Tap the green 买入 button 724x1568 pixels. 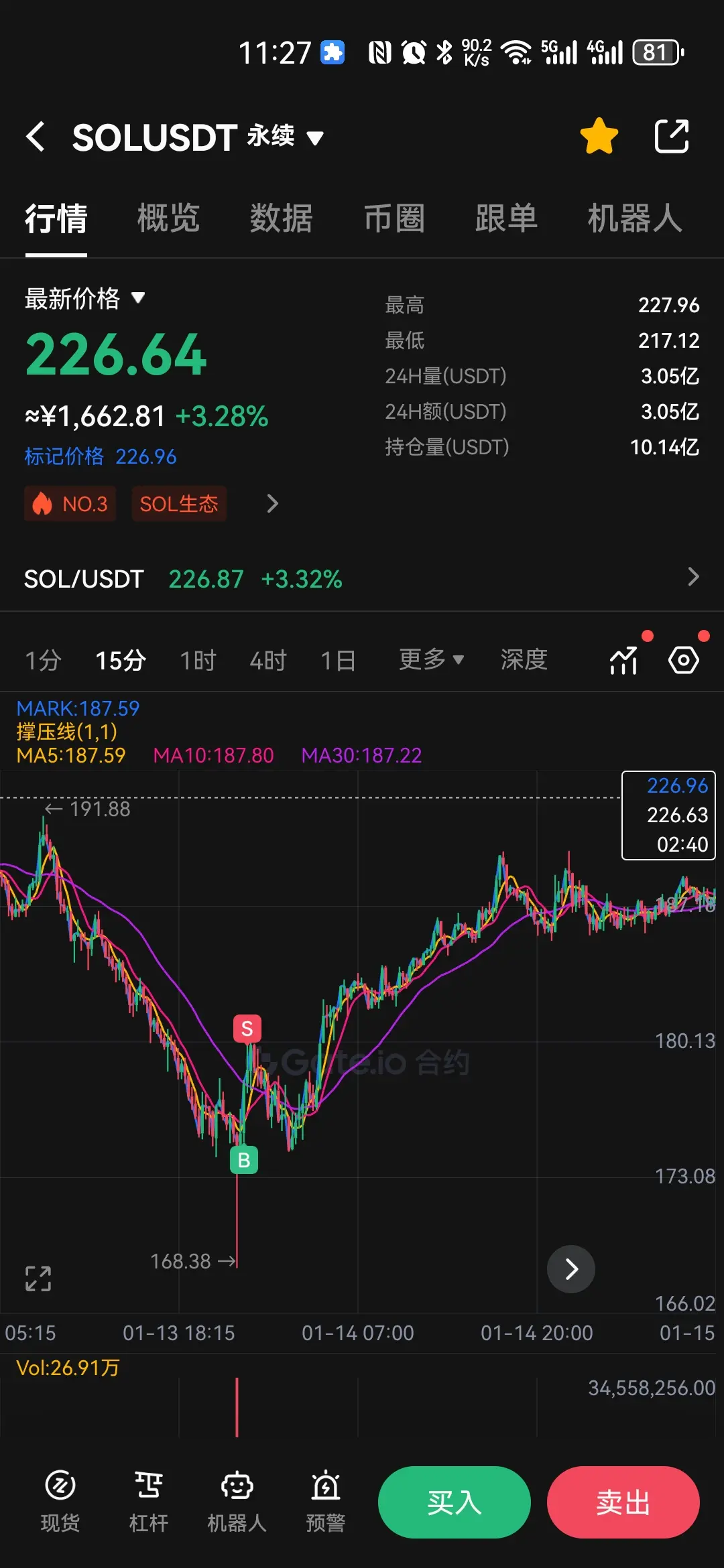[455, 1502]
